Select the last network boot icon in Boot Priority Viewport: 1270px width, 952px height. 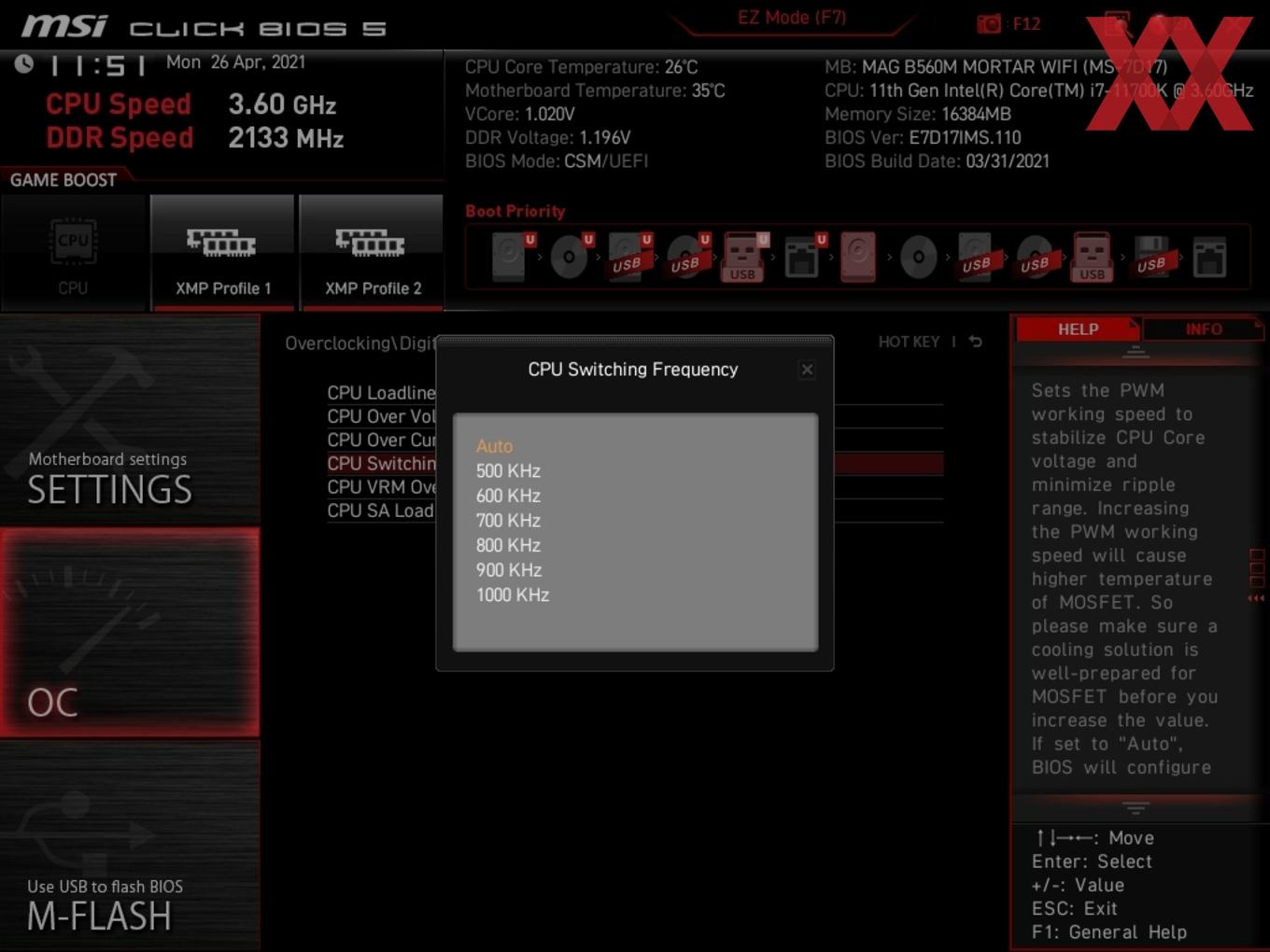click(1209, 258)
